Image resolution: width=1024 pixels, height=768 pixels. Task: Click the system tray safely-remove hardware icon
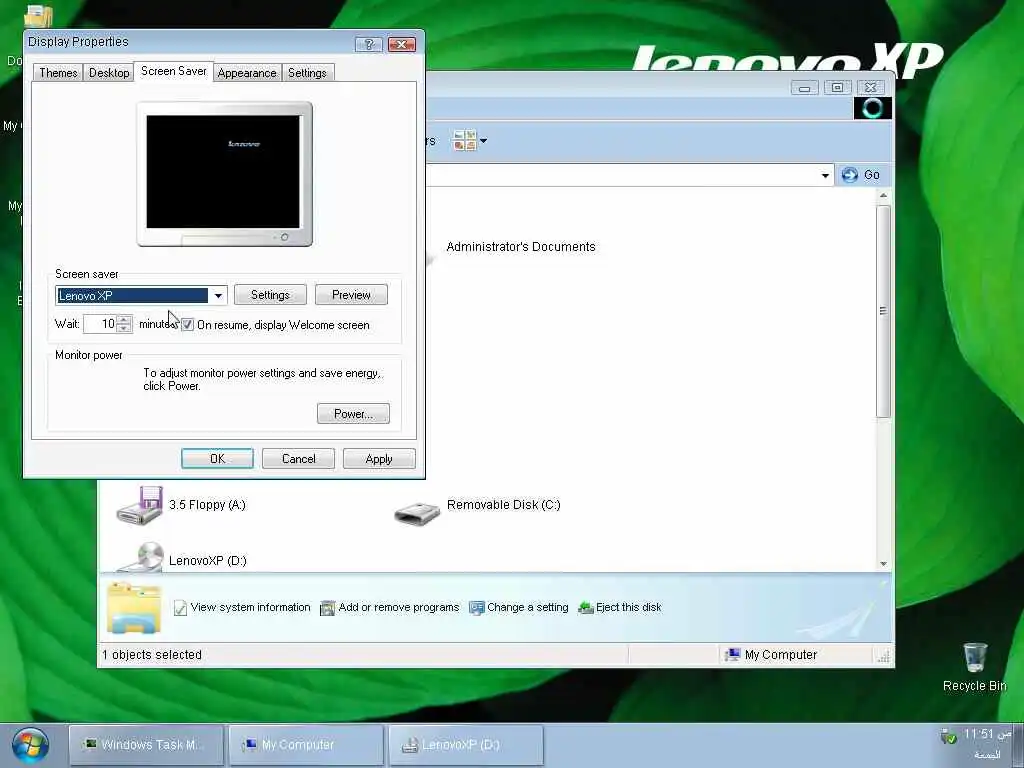(948, 736)
